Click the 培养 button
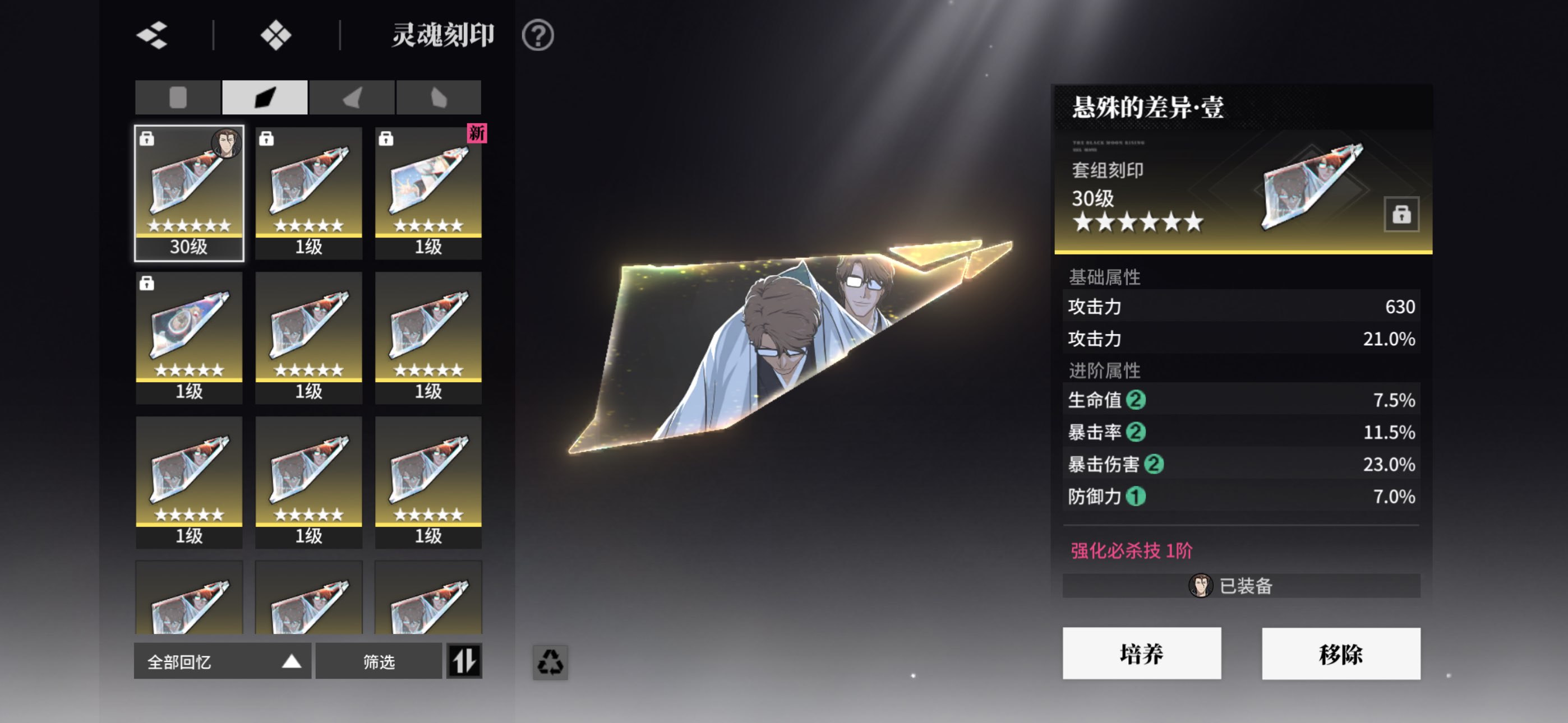Screen dimensions: 1568x723 tap(1141, 654)
